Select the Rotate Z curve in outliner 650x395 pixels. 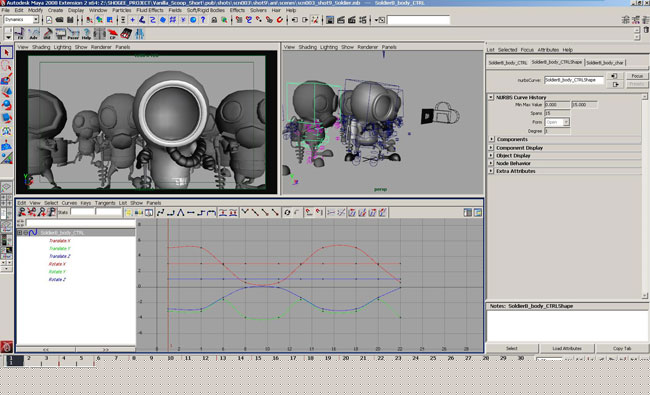tap(57, 279)
